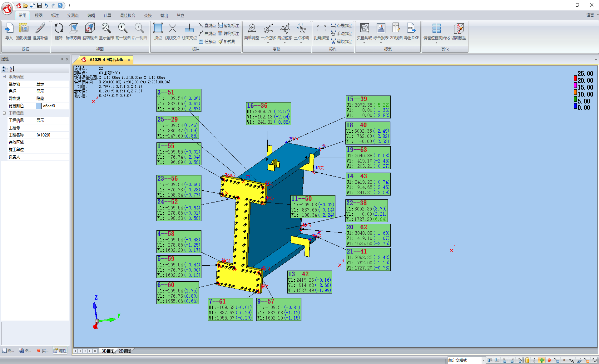Toggle alphabetical A-Z sorting in property panel
599x364 pixels.
click(x=11, y=69)
